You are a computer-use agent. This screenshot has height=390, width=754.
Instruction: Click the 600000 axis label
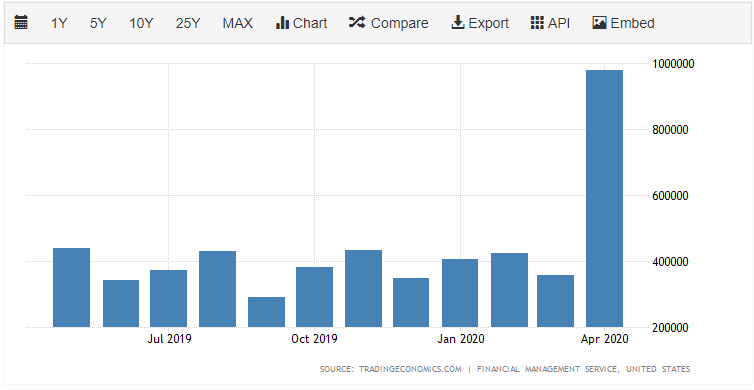[670, 196]
